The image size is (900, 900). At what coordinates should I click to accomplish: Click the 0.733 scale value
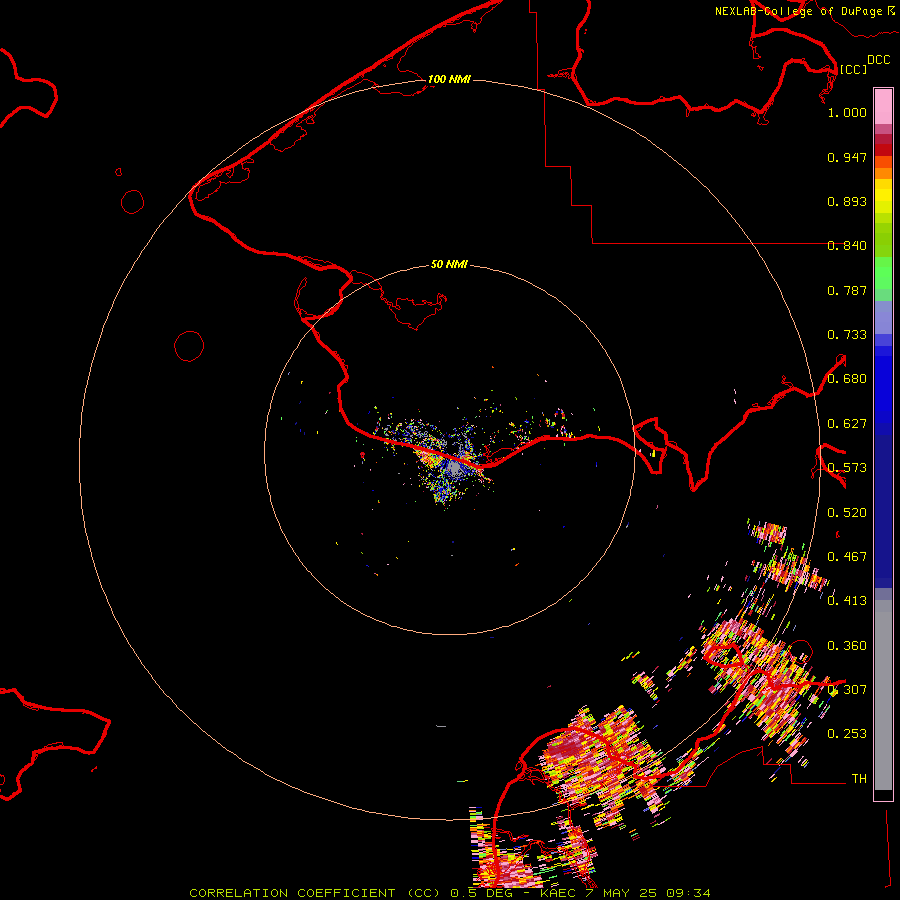pos(847,335)
